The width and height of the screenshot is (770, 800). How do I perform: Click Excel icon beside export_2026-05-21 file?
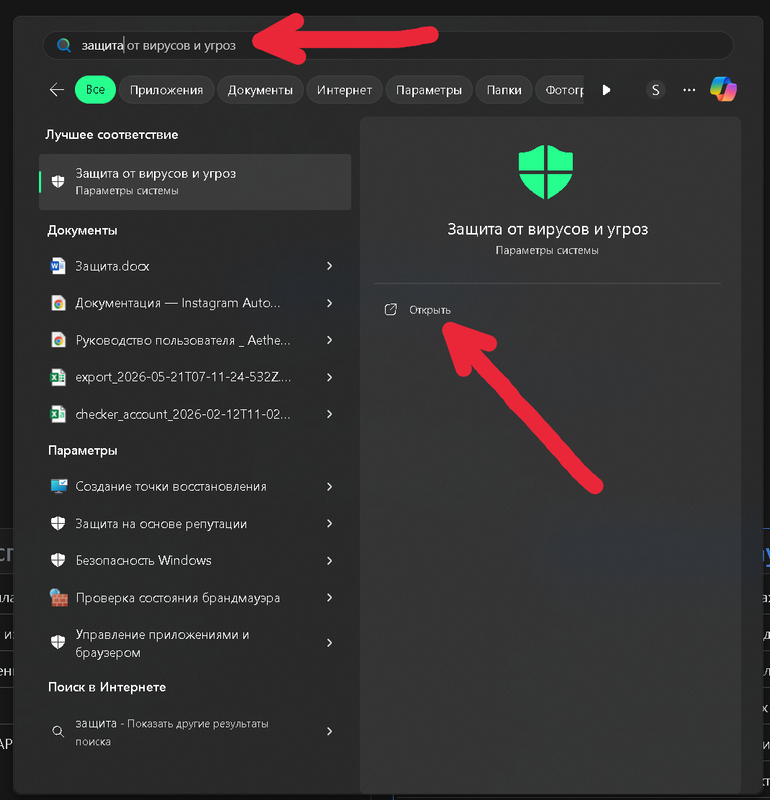pos(58,377)
